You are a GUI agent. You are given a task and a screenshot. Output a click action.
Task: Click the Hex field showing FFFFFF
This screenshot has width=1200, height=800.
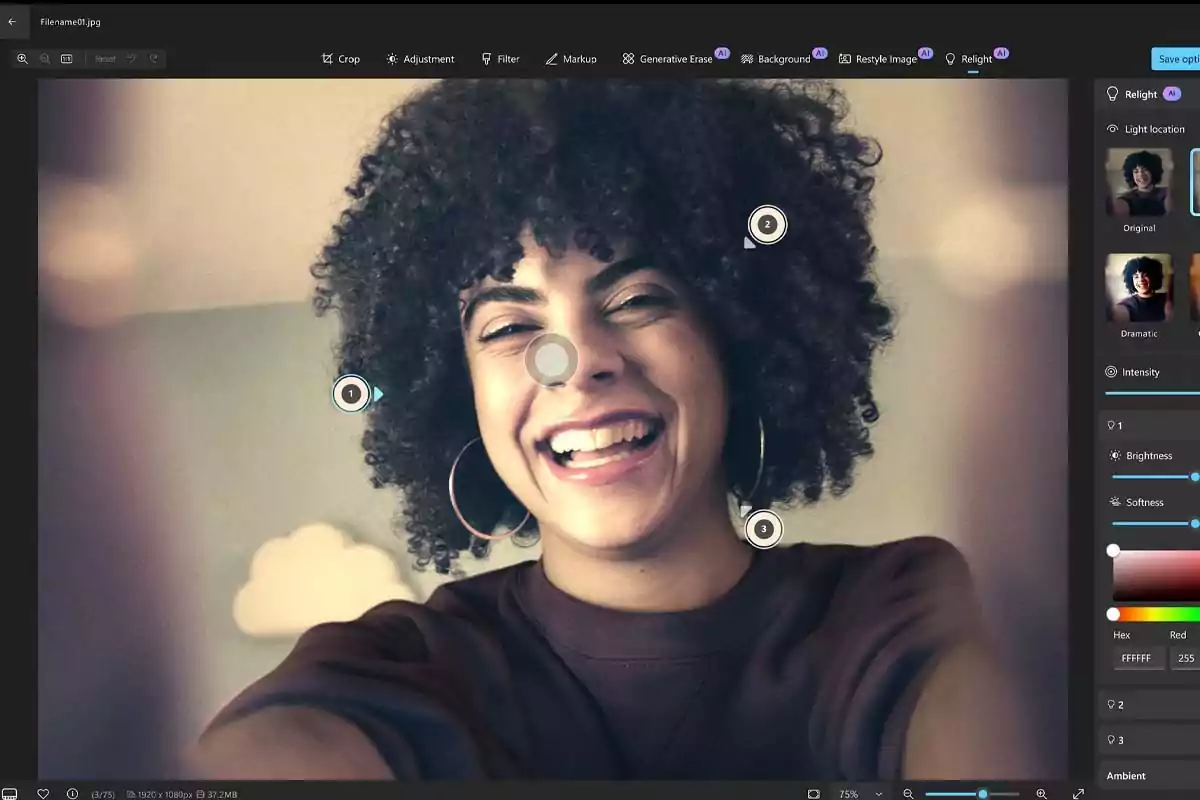1137,658
